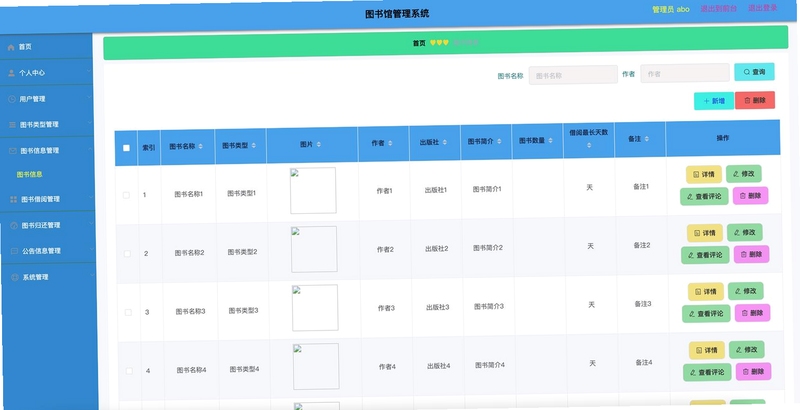Click the person icon beside 个人中心
This screenshot has height=410, width=800.
(x=11, y=73)
